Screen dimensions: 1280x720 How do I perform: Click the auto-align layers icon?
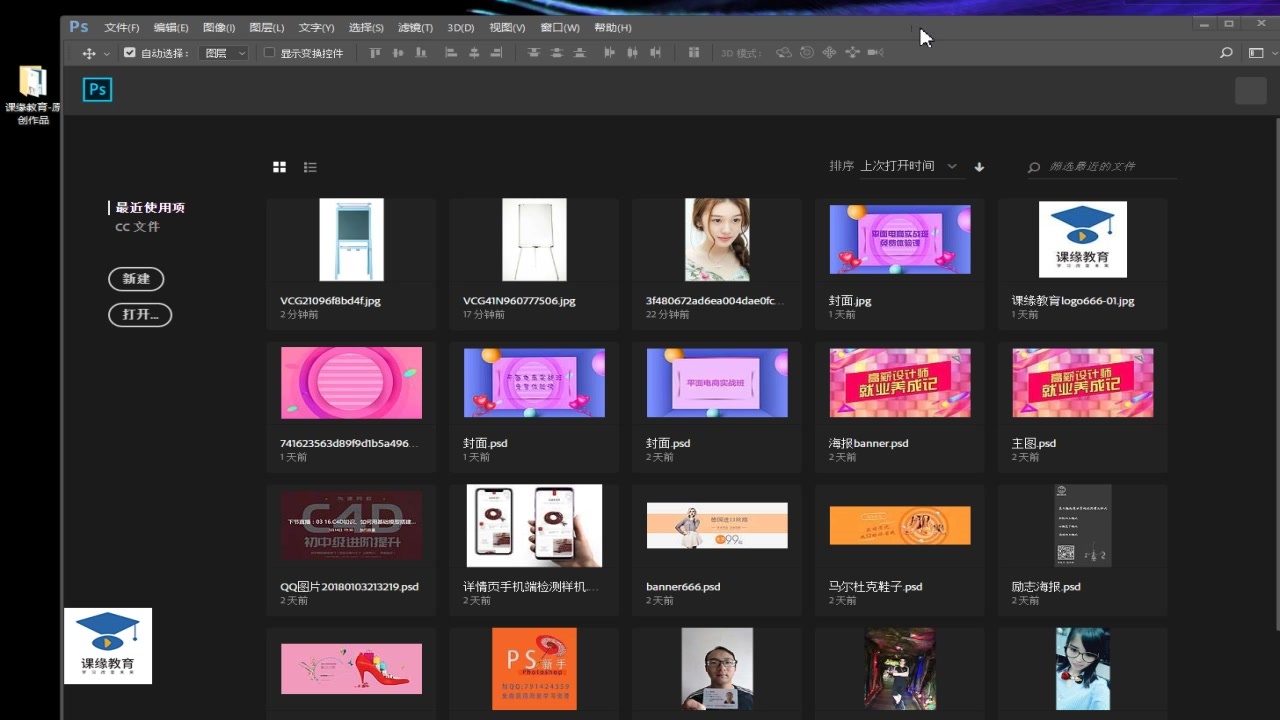[693, 53]
